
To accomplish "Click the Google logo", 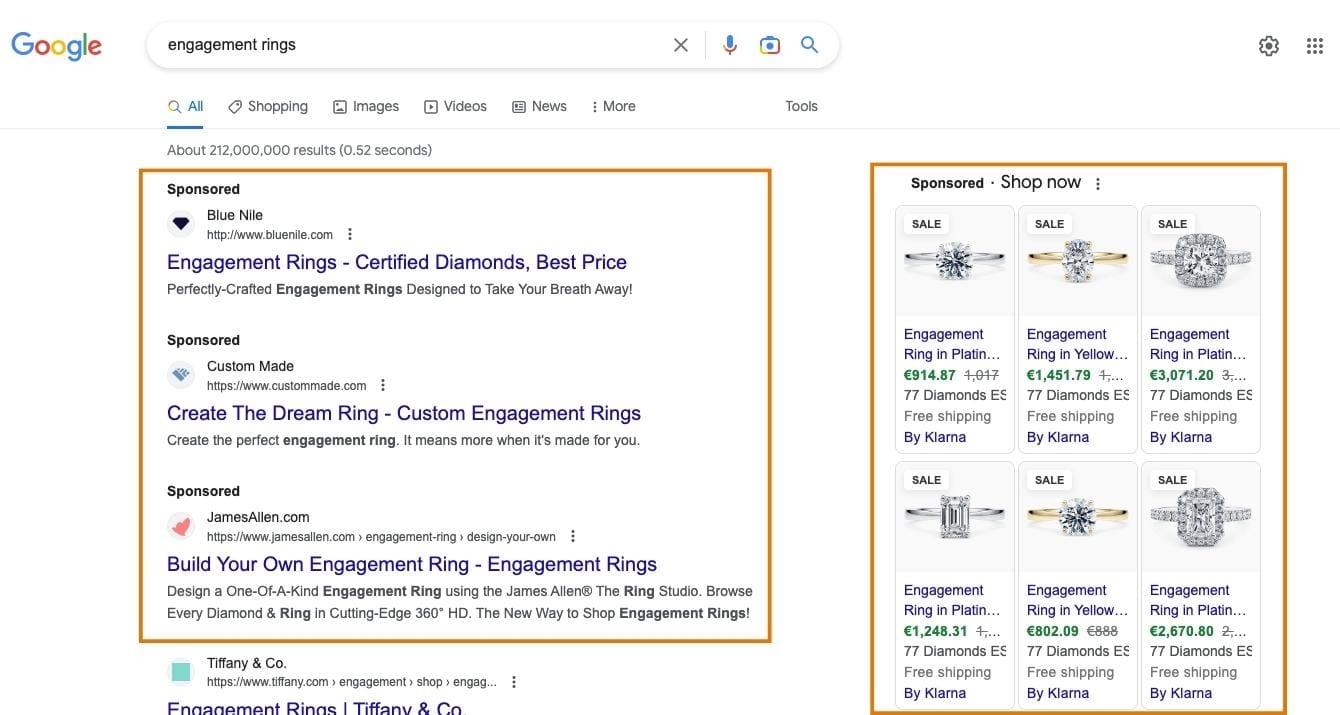I will (56, 45).
